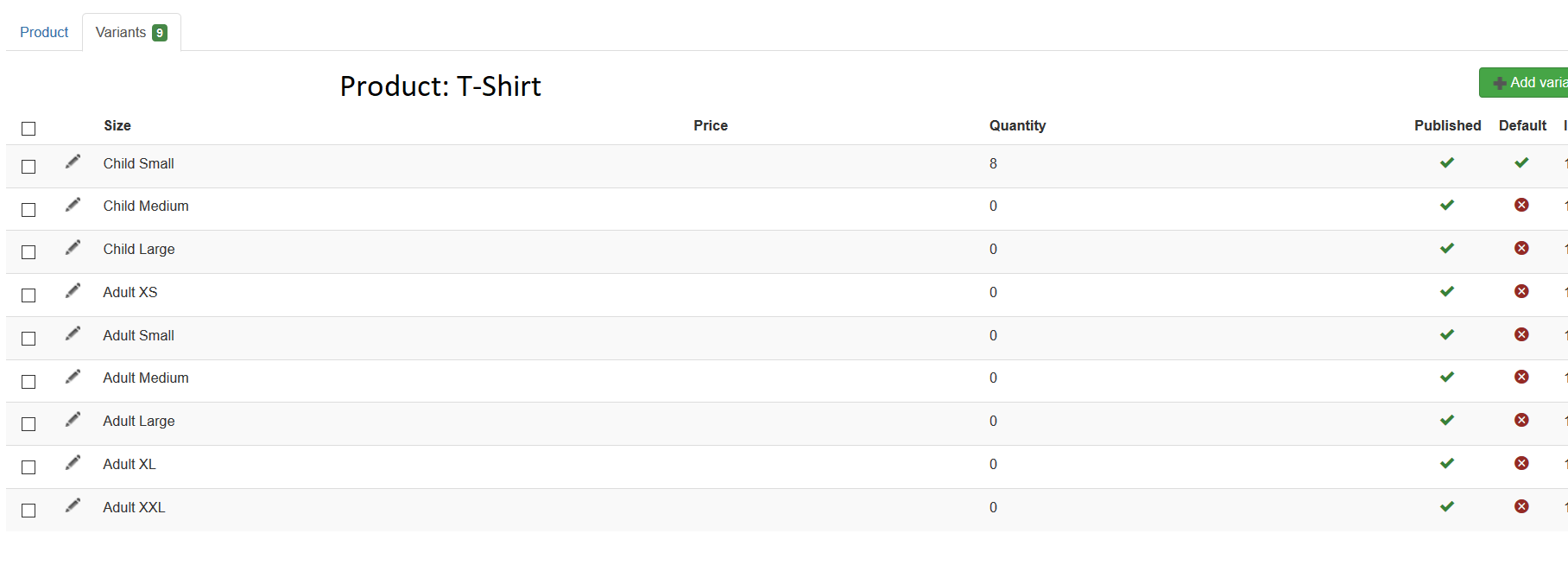1568x565 pixels.
Task: Click the edit pencil beside Adult XXL
Action: (73, 505)
